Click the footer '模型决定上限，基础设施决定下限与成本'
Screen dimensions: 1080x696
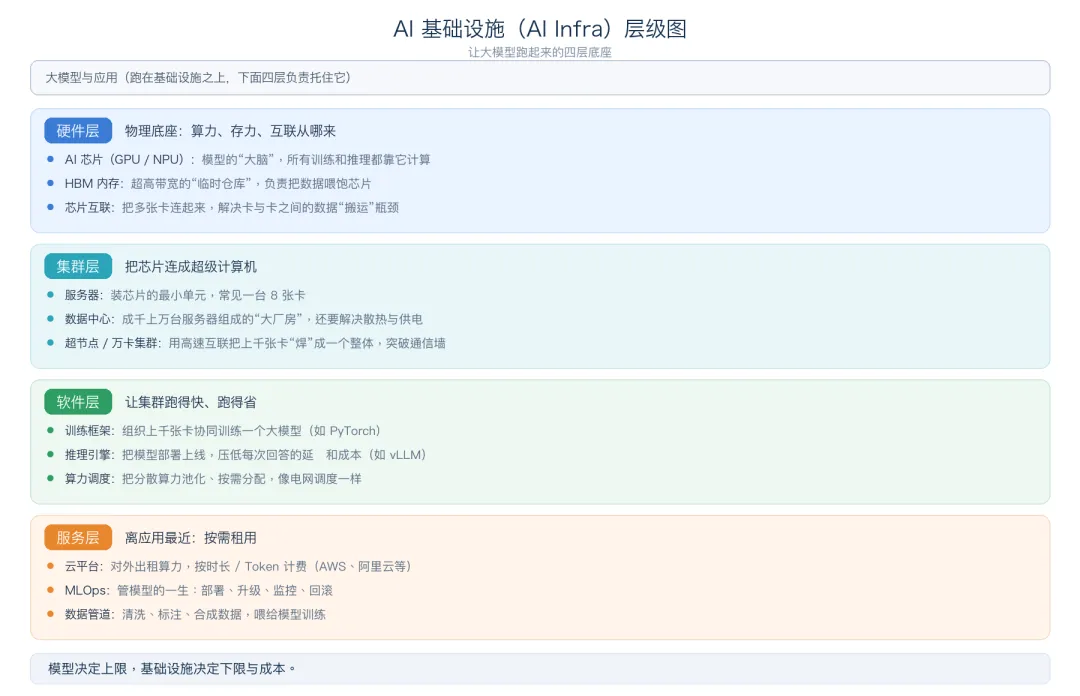(172, 669)
